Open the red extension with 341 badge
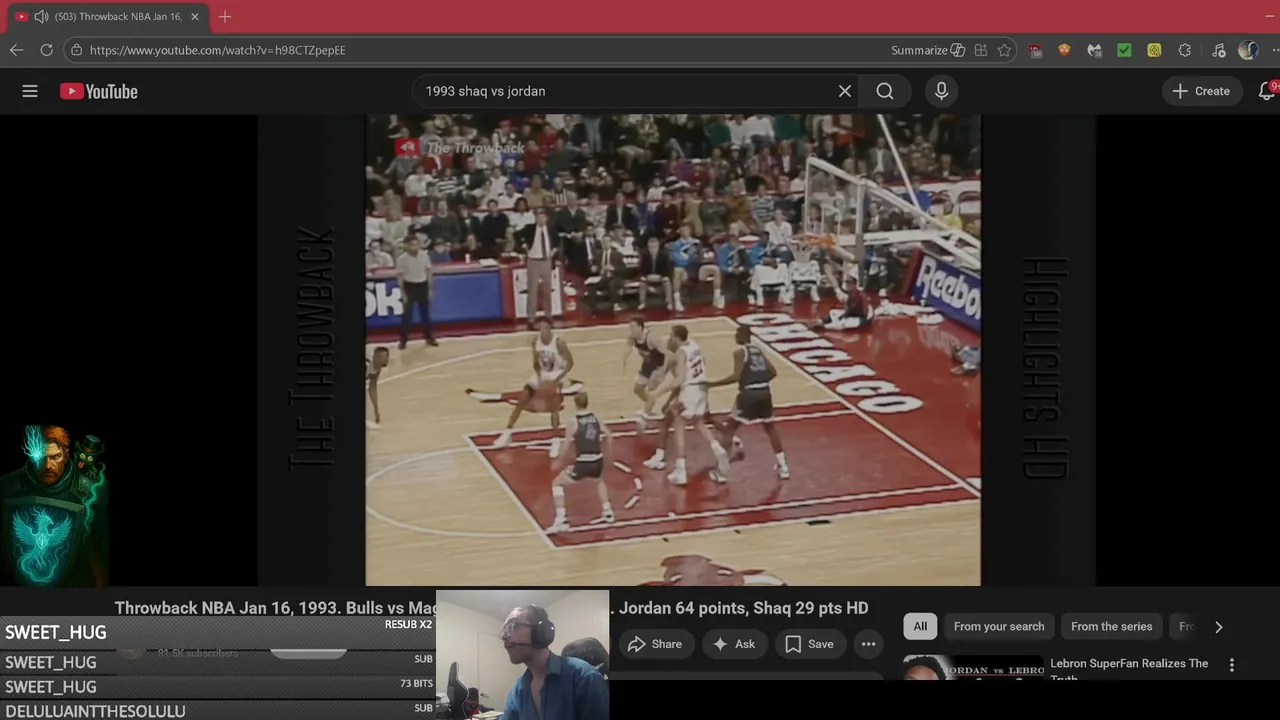This screenshot has width=1280, height=720. click(1035, 50)
